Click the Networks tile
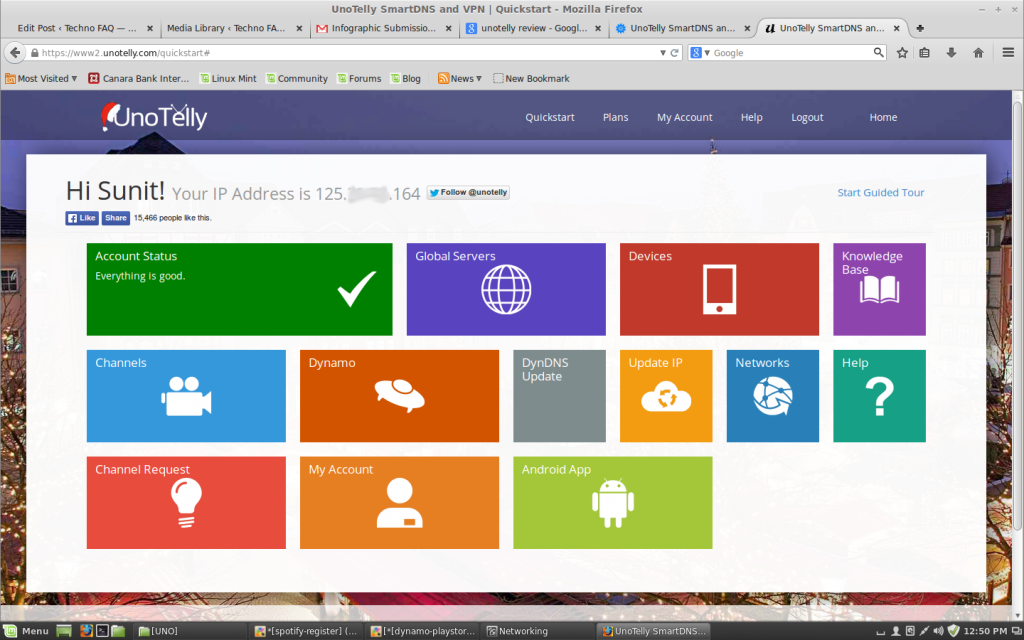The height and width of the screenshot is (640, 1024). (x=772, y=396)
